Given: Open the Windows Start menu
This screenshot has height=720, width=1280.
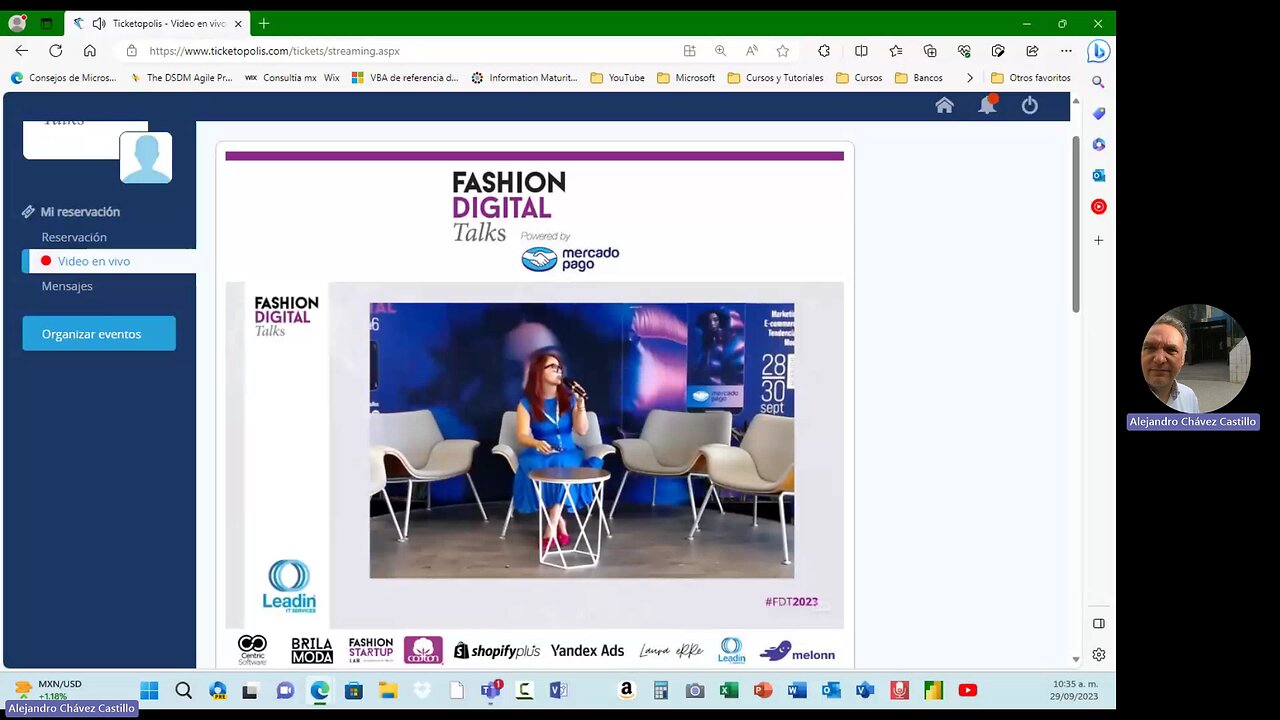Looking at the screenshot, I should (149, 690).
